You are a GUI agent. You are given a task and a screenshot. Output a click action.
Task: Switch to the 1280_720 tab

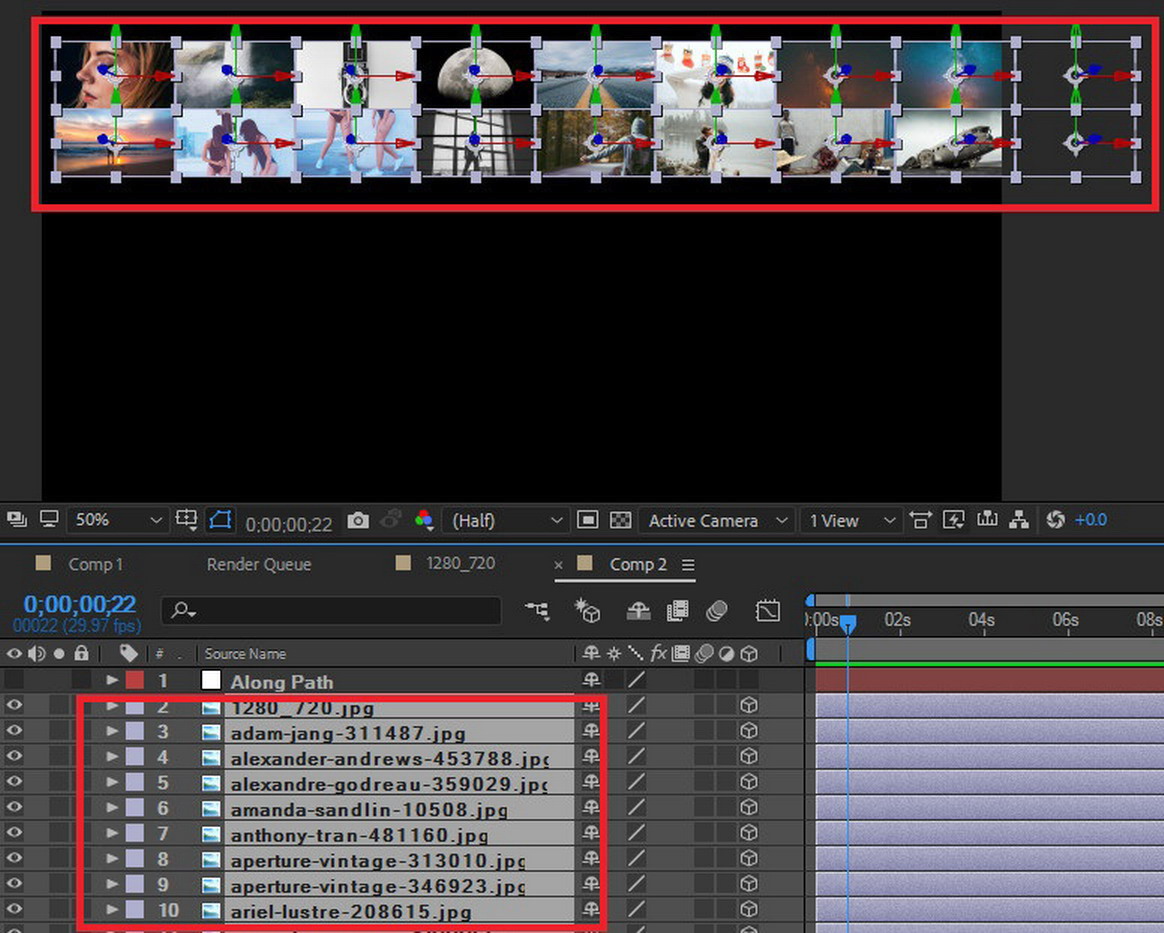[460, 563]
